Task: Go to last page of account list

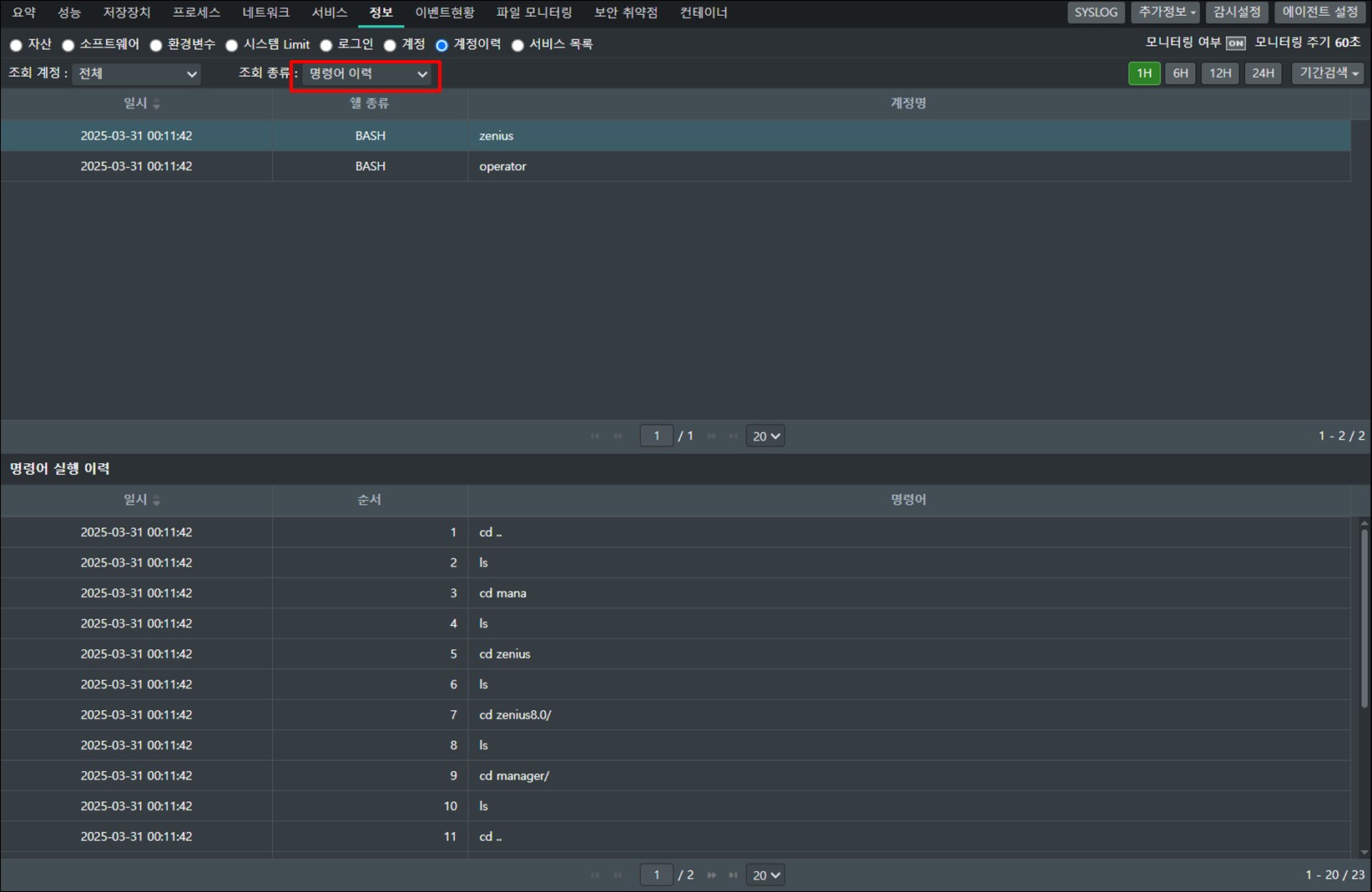Action: (733, 436)
